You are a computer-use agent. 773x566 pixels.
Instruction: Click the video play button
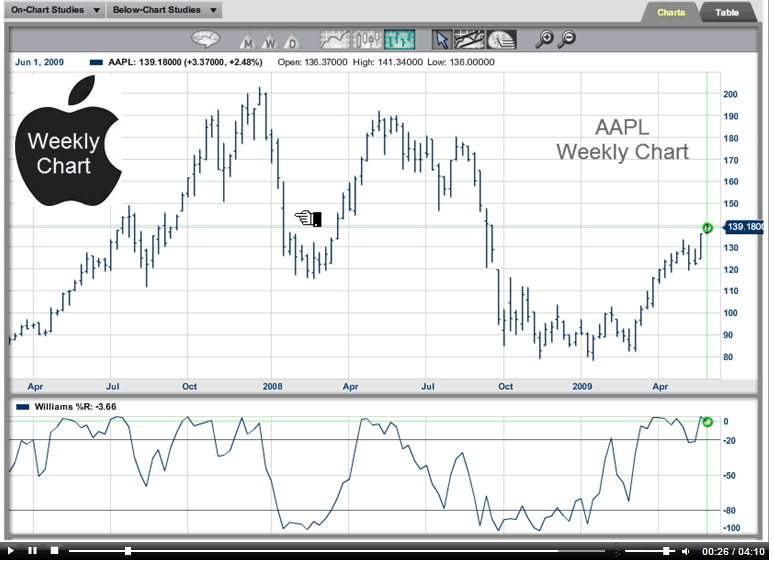click(11, 550)
